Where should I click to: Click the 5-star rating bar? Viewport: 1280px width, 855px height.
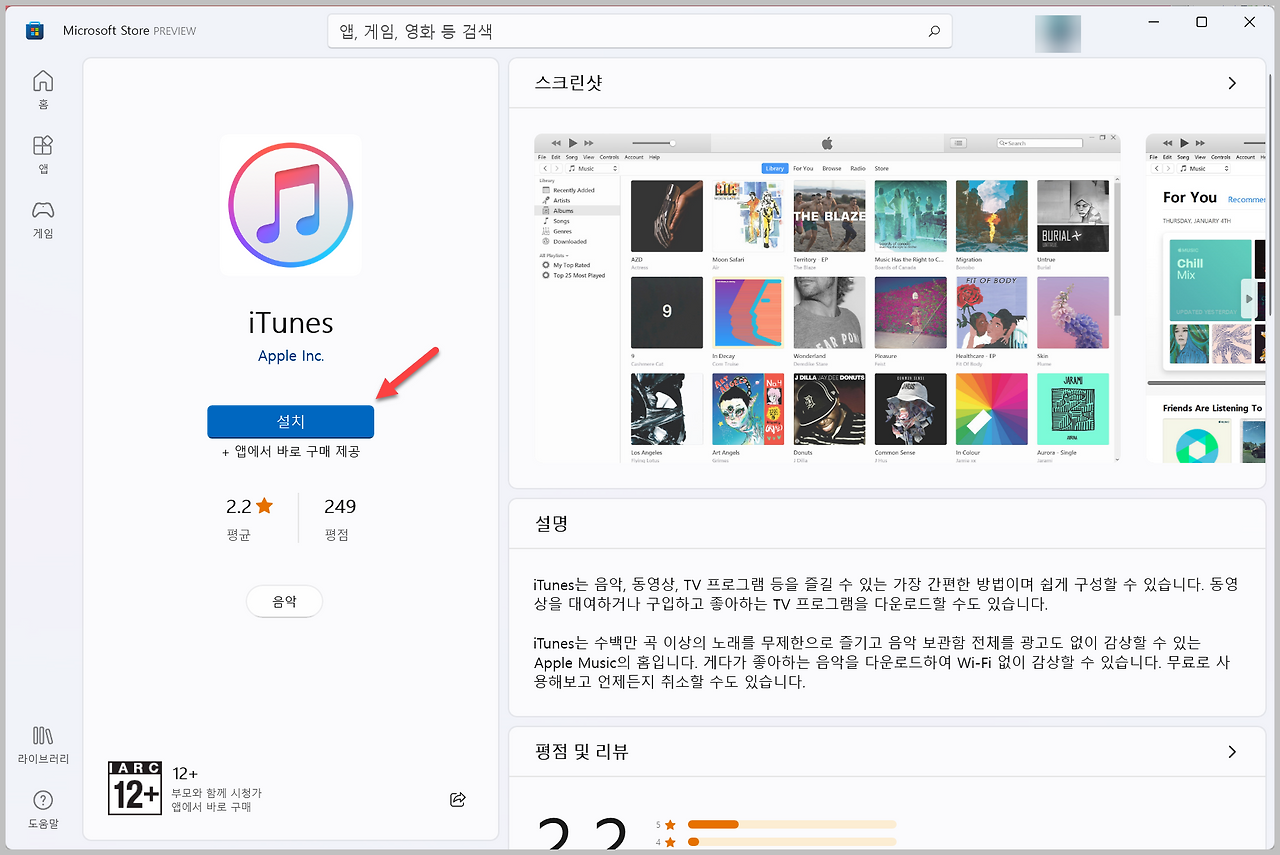point(792,824)
